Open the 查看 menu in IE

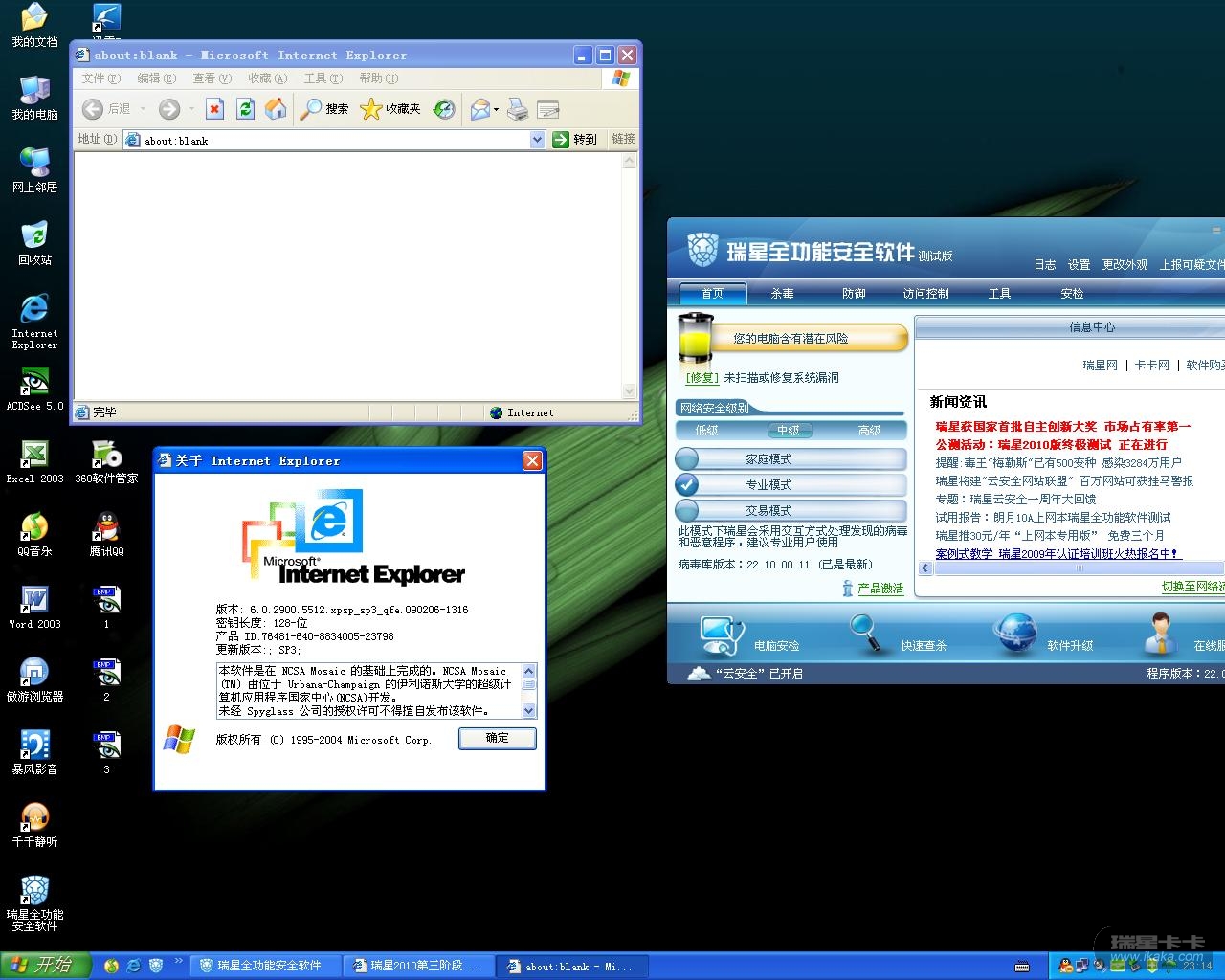click(x=212, y=78)
